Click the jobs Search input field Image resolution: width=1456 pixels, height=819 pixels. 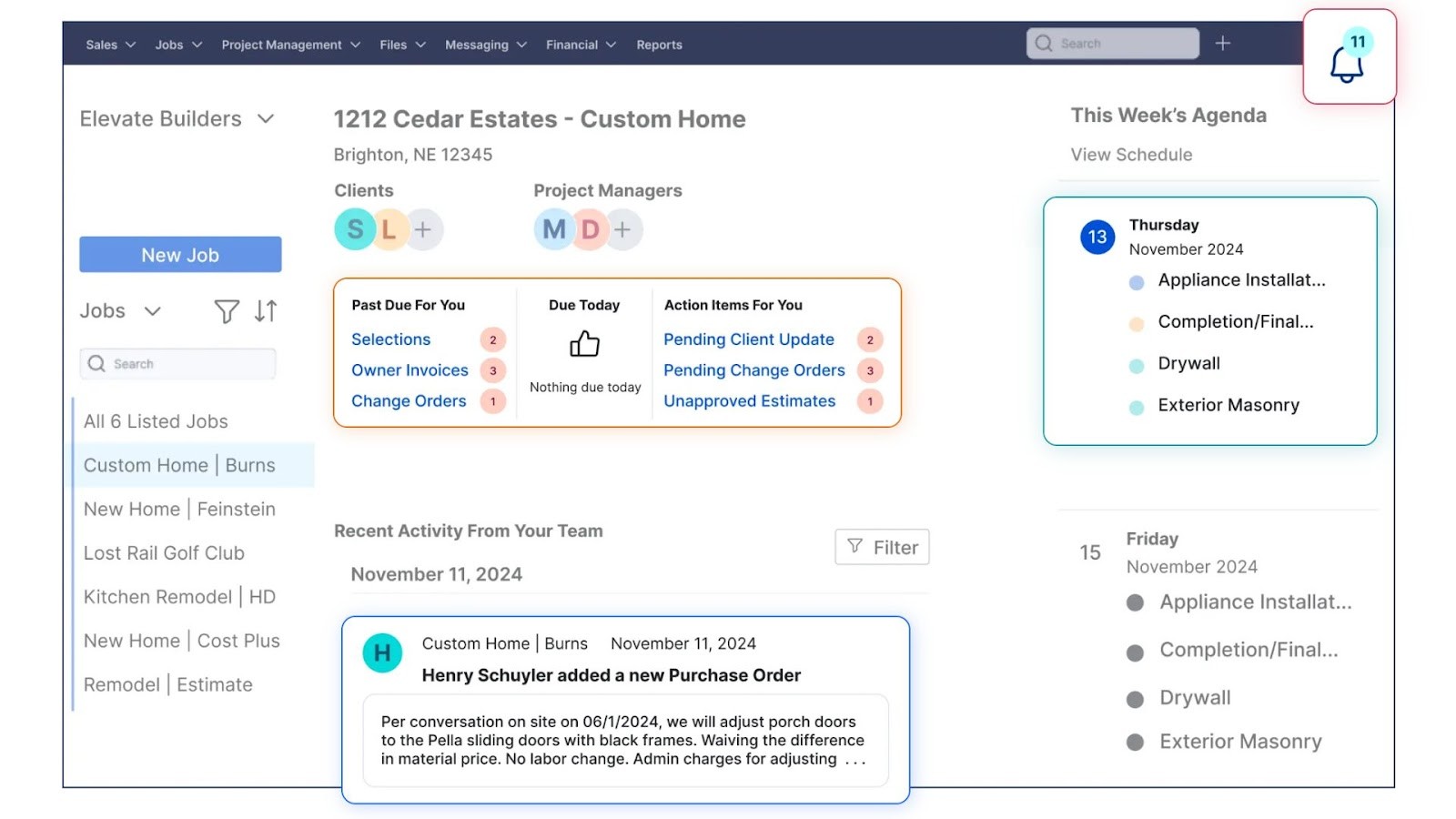point(177,363)
